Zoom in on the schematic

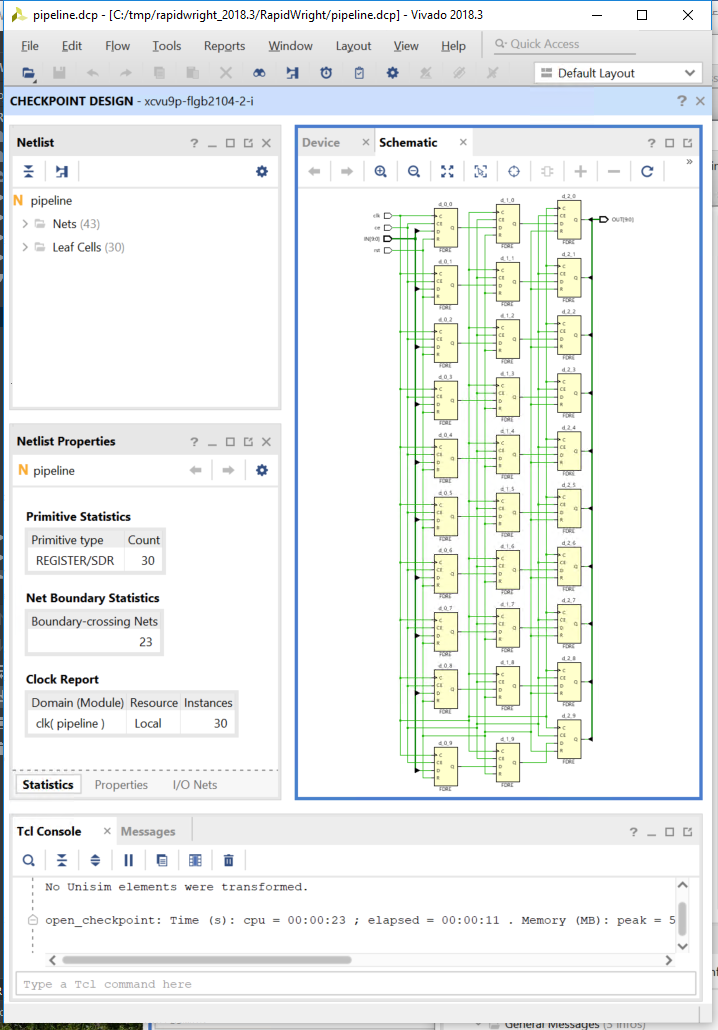(380, 171)
